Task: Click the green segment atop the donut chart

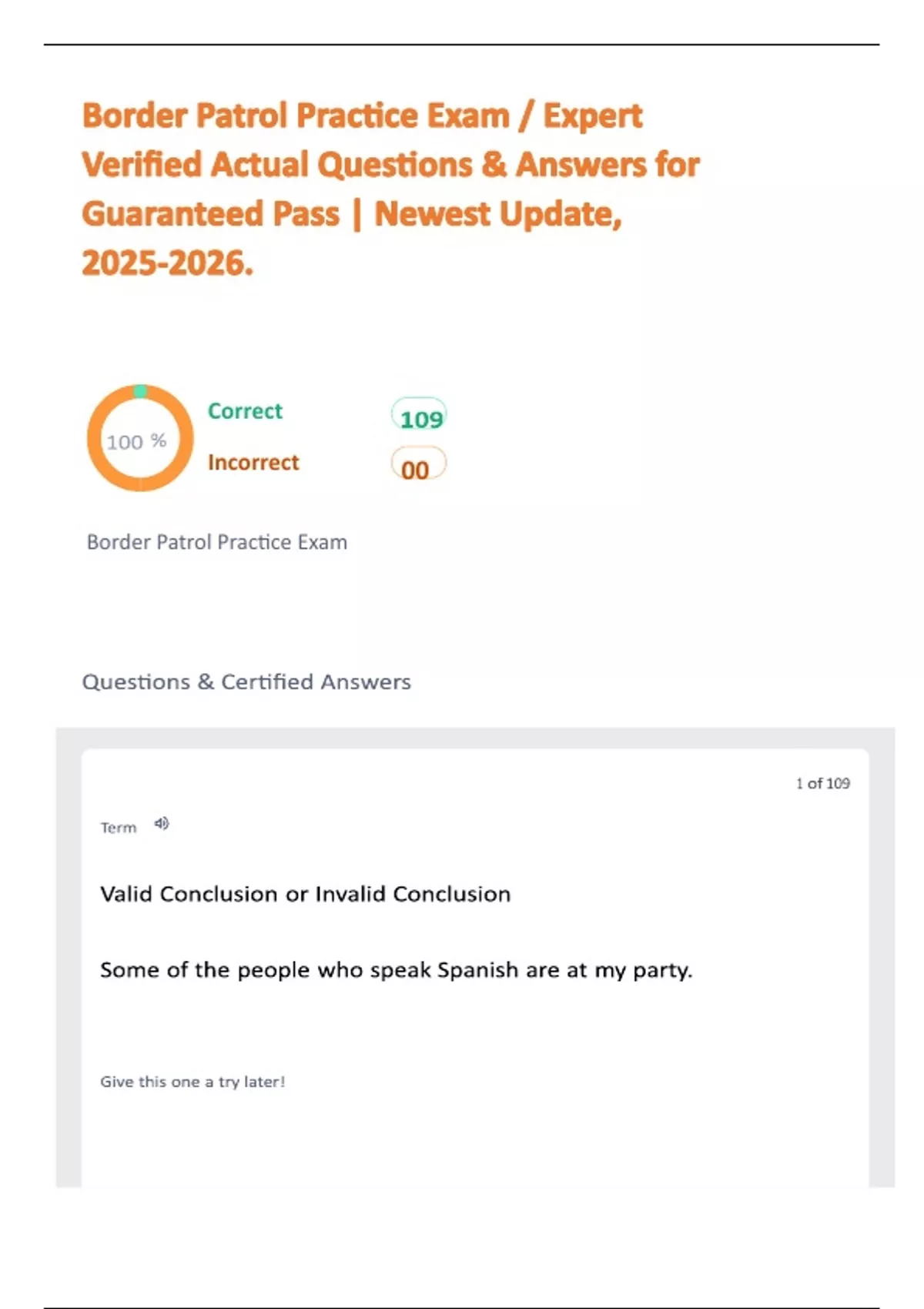Action: click(140, 391)
